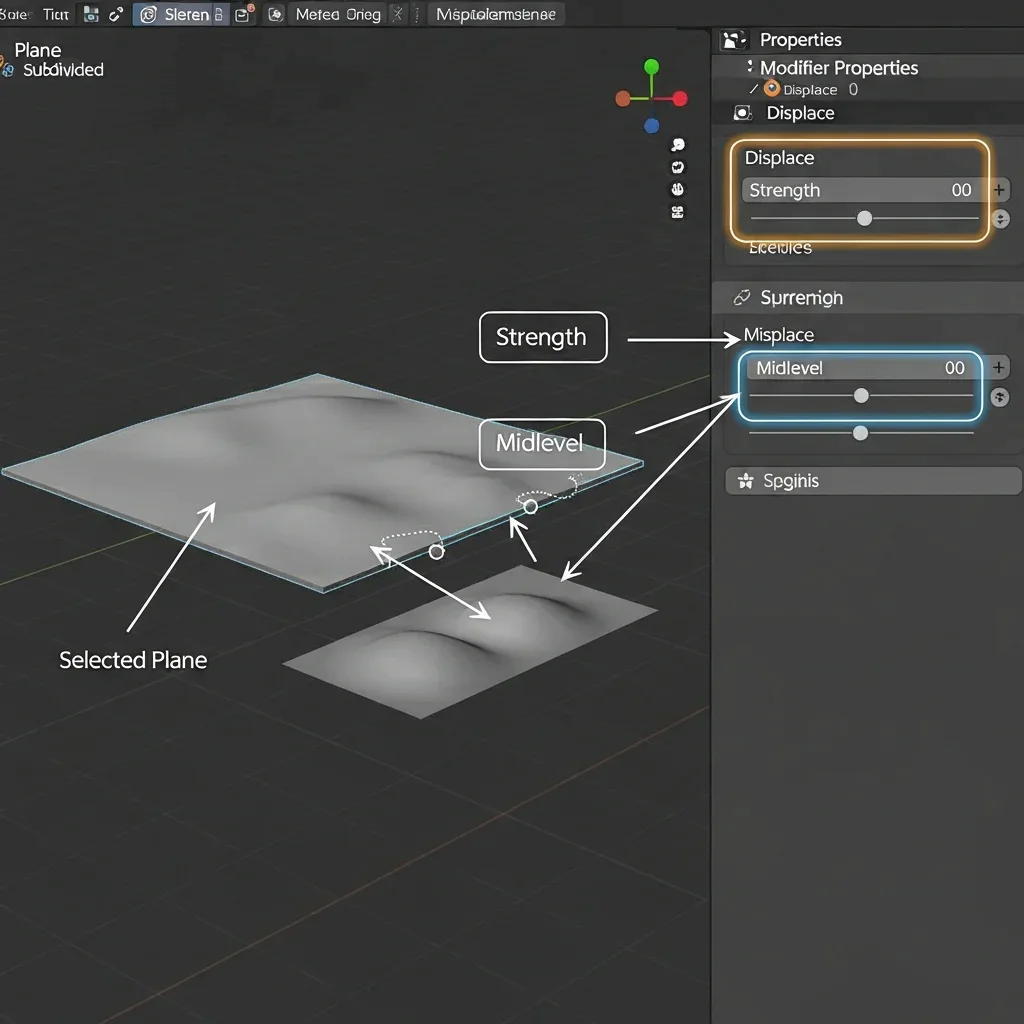Screen dimensions: 1024x1024
Task: Click the Strength slider knob
Action: pyautogui.click(x=864, y=219)
